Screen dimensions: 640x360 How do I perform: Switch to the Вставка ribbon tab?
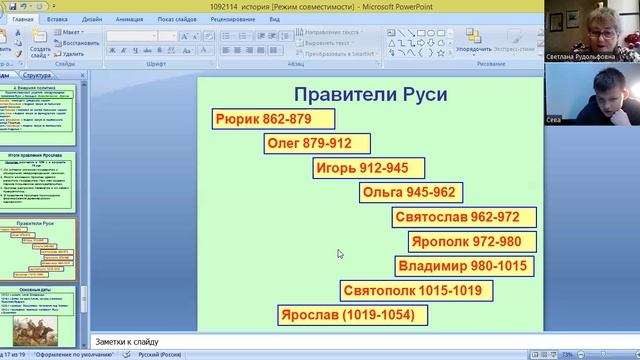click(57, 19)
